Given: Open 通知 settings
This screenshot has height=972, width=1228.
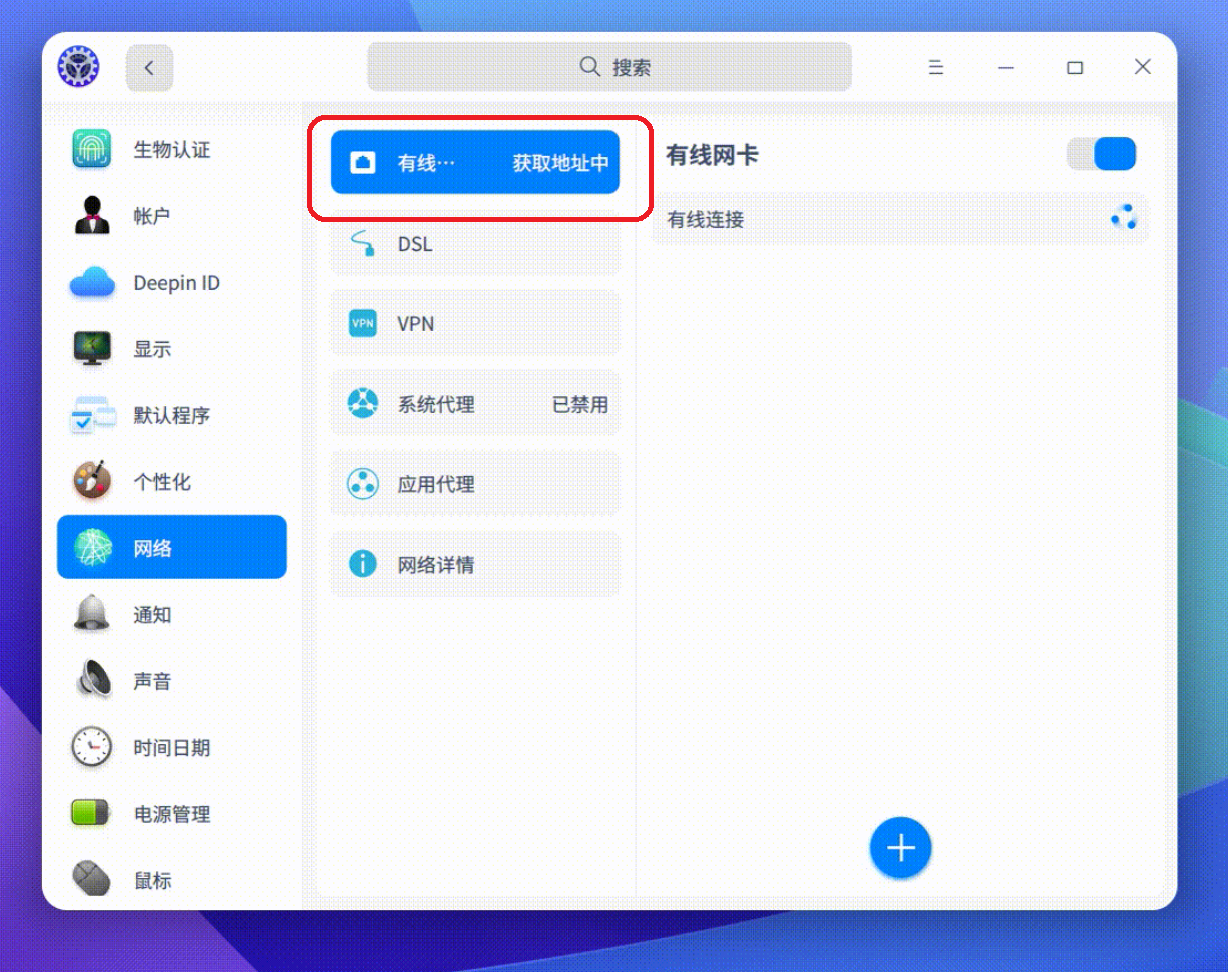Looking at the screenshot, I should (172, 614).
